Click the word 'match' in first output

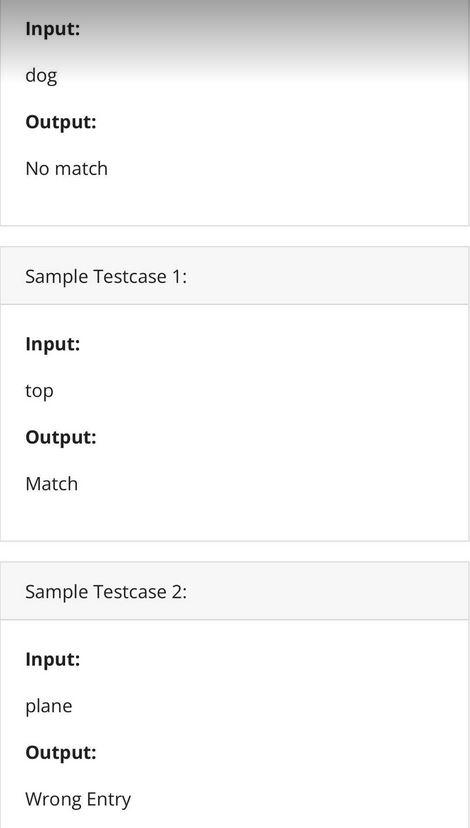click(x=81, y=168)
